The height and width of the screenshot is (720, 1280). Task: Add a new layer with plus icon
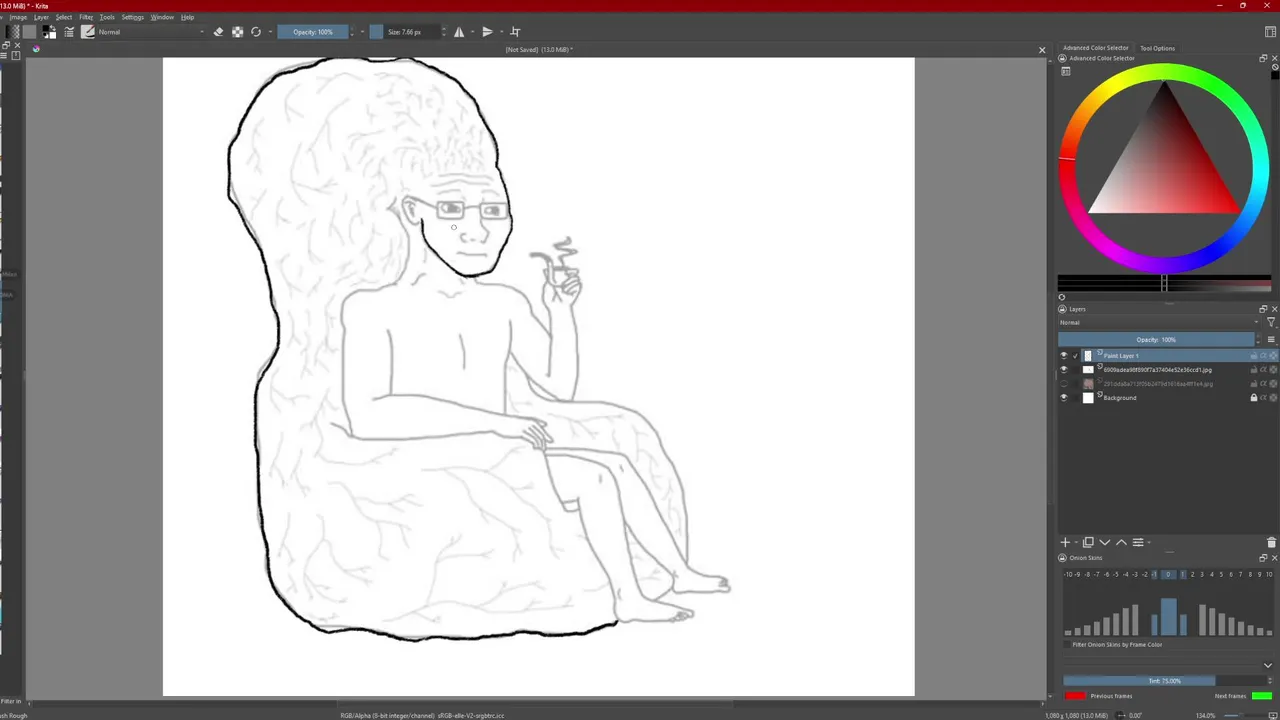[x=1065, y=542]
